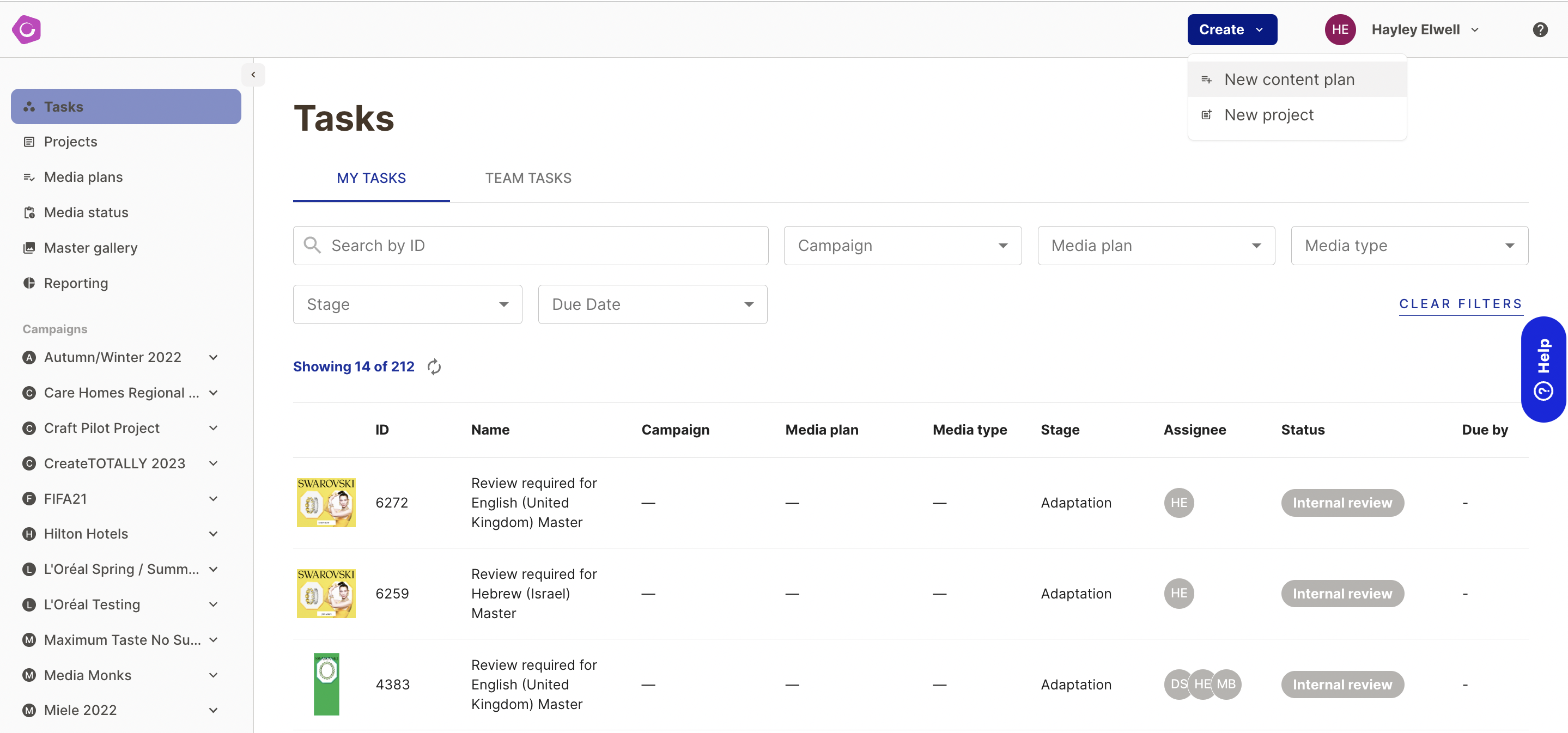The image size is (1568, 733).
Task: Click the HE assignee avatar for task 6272
Action: pyautogui.click(x=1178, y=503)
